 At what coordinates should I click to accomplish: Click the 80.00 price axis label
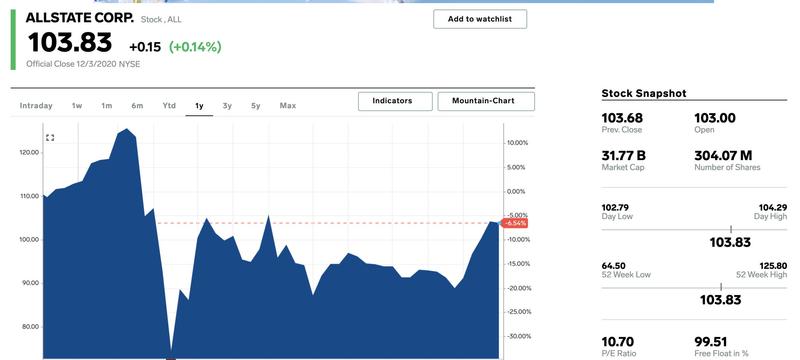[29, 327]
